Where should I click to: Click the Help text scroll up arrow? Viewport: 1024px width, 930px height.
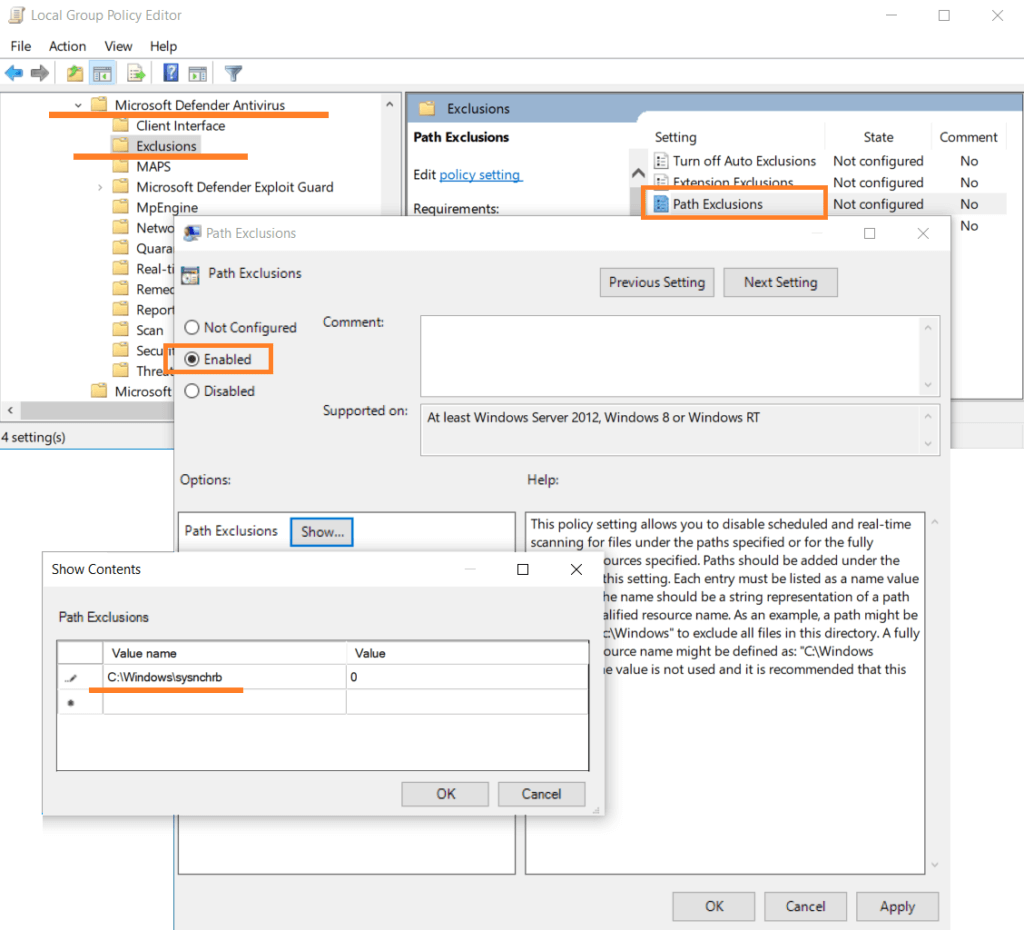coord(935,522)
